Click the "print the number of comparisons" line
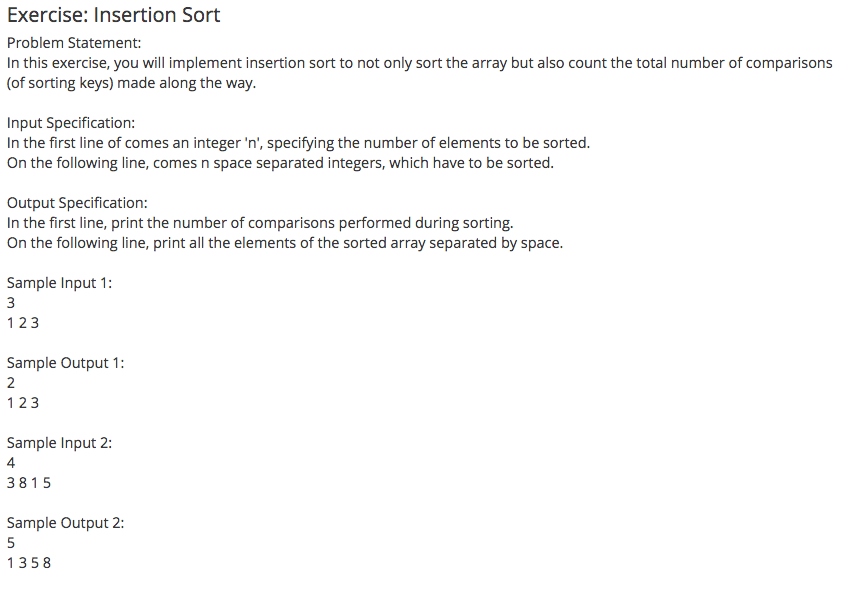Screen dimensions: 843x591 pyautogui.click(x=260, y=223)
